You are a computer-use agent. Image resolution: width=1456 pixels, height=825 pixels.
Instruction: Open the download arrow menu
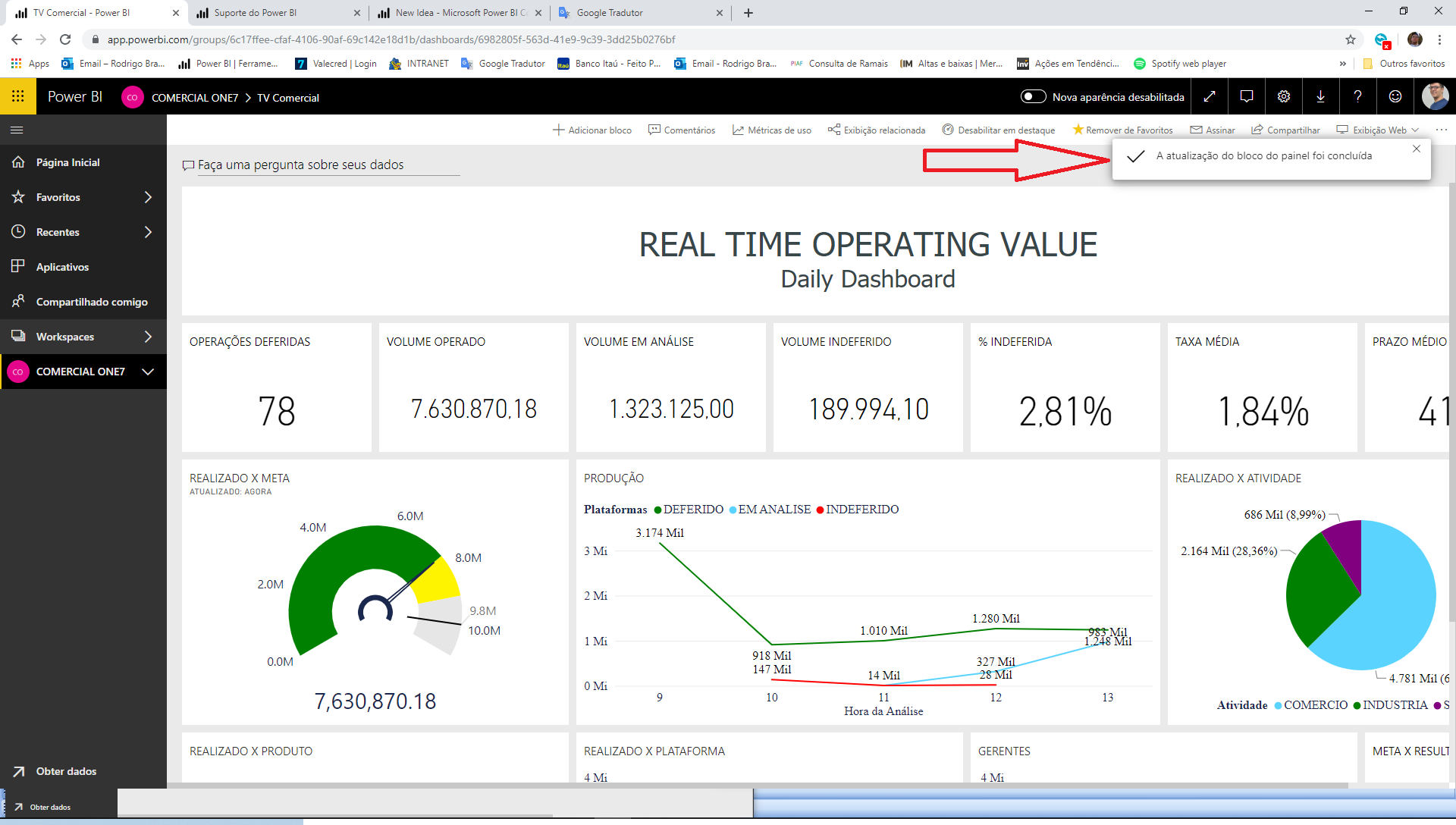(1320, 96)
